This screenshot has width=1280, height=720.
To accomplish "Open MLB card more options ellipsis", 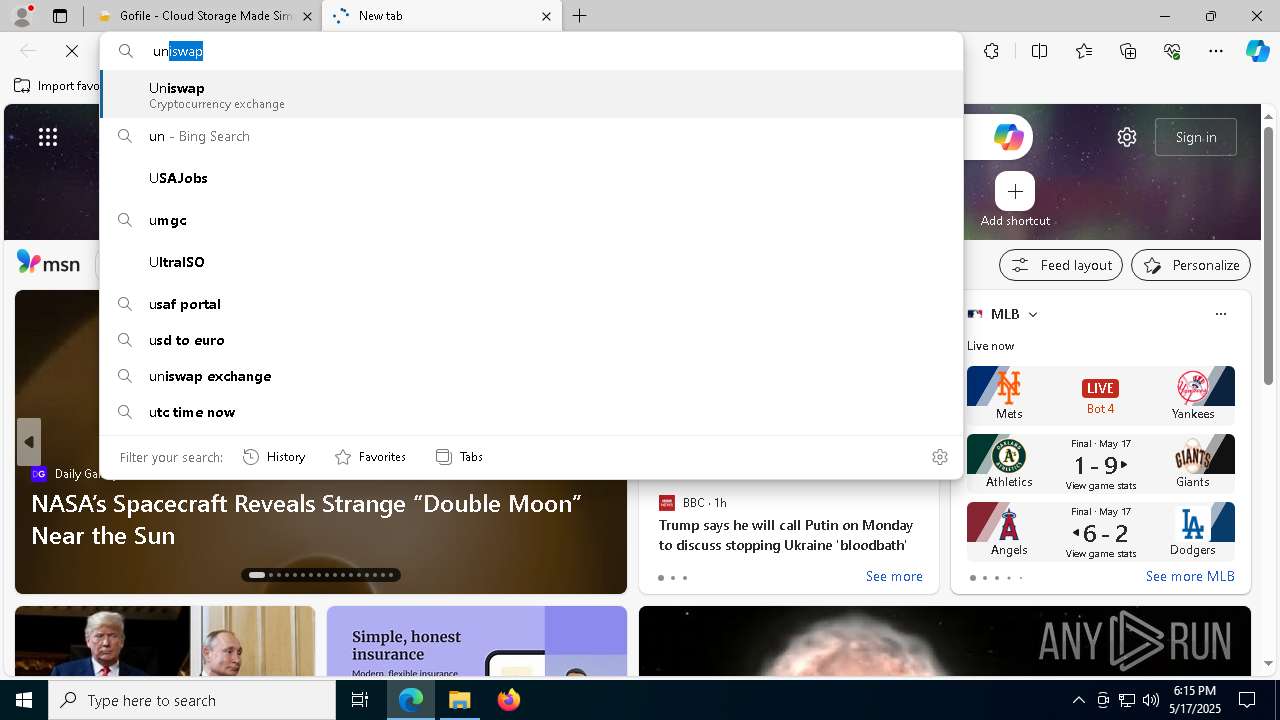I will pos(1220,314).
